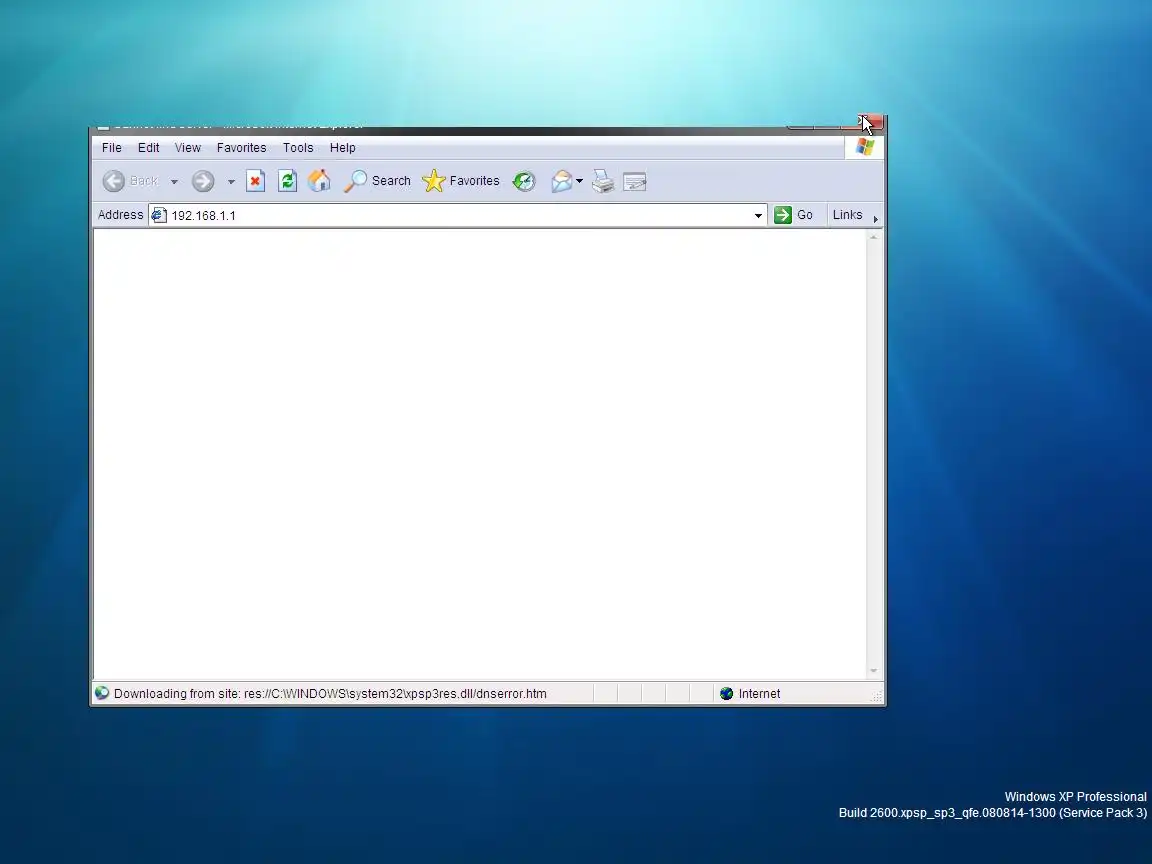The image size is (1152, 864).
Task: Click the Edit page toolbar icon
Action: tap(635, 181)
